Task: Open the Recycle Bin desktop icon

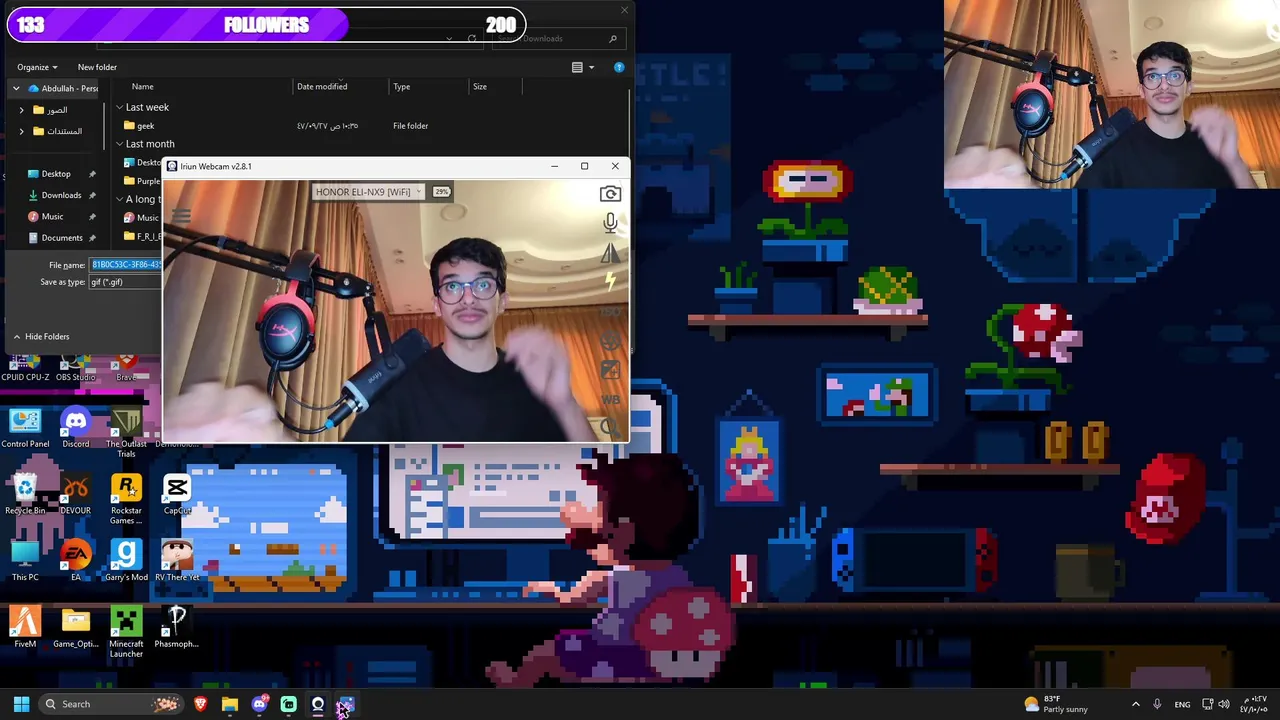Action: [25, 495]
